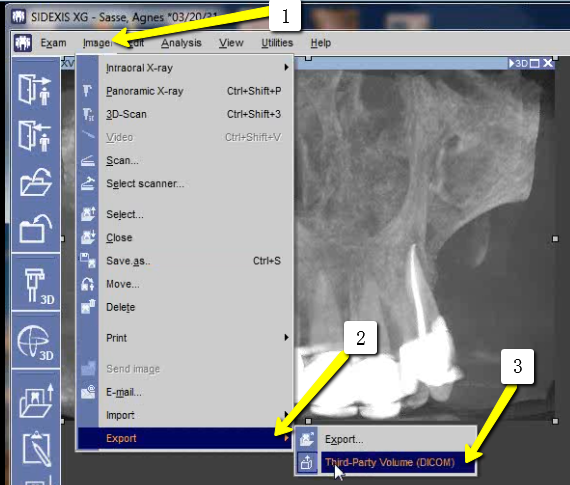Viewport: 570px width, 485px height.
Task: Click the tooth image export sidebar icon
Action: point(36,401)
